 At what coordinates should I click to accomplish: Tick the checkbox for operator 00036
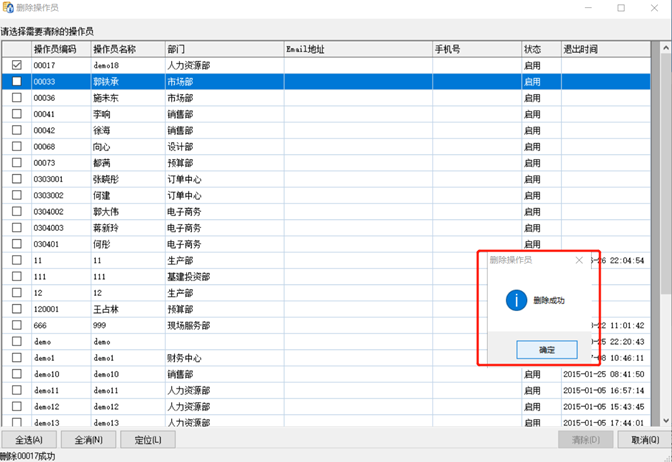tap(16, 98)
